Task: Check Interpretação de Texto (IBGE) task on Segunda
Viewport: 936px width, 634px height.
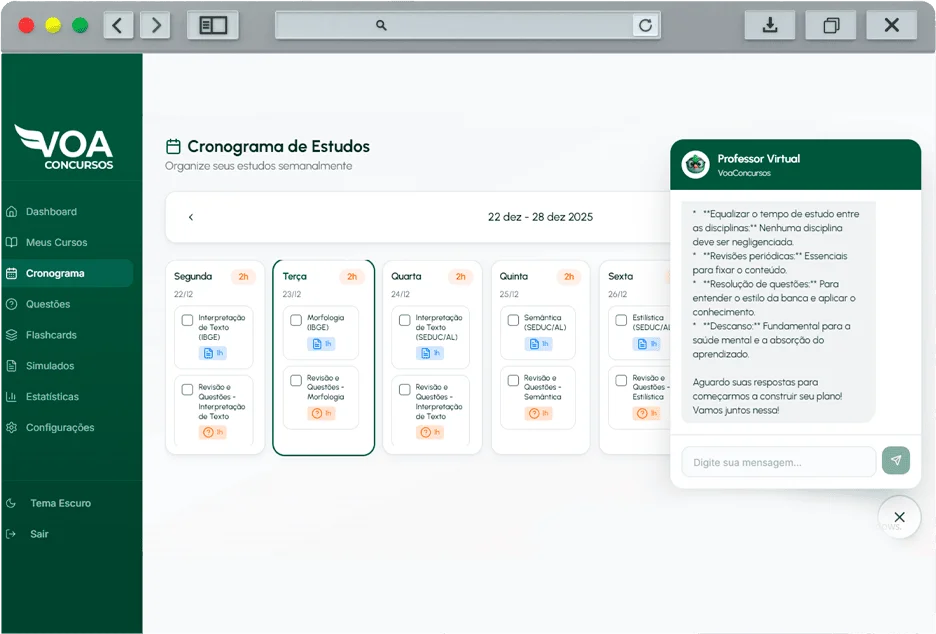Action: (x=187, y=321)
